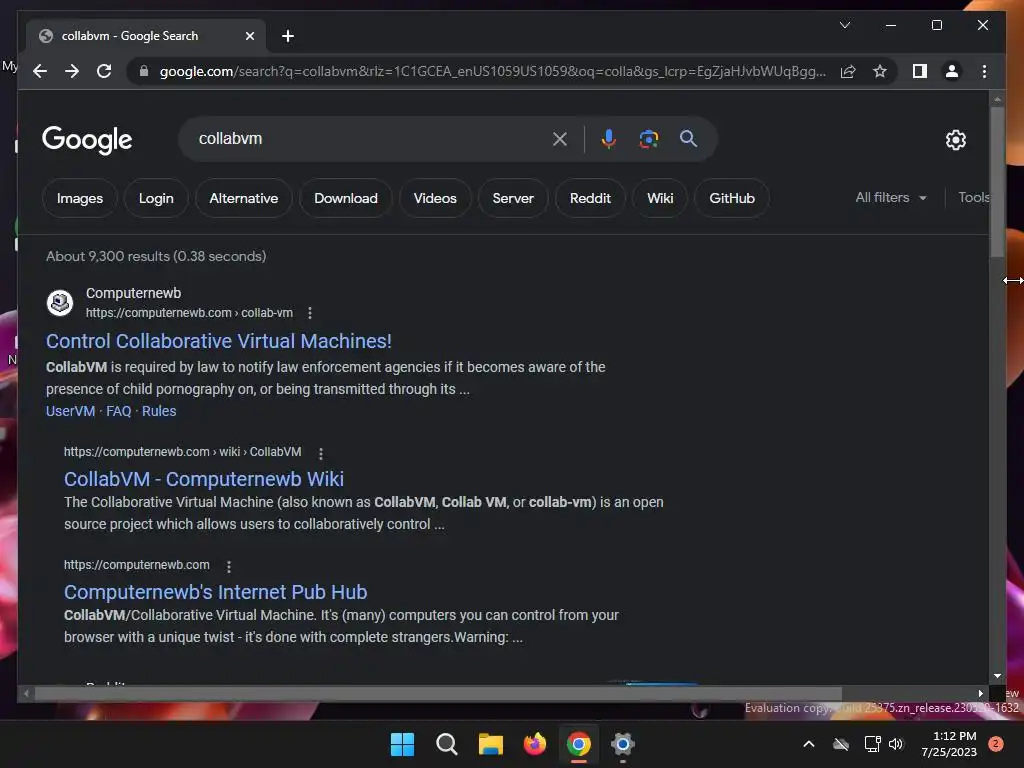Click the horizontal scrollbar left arrow
The image size is (1024, 768).
(x=26, y=694)
